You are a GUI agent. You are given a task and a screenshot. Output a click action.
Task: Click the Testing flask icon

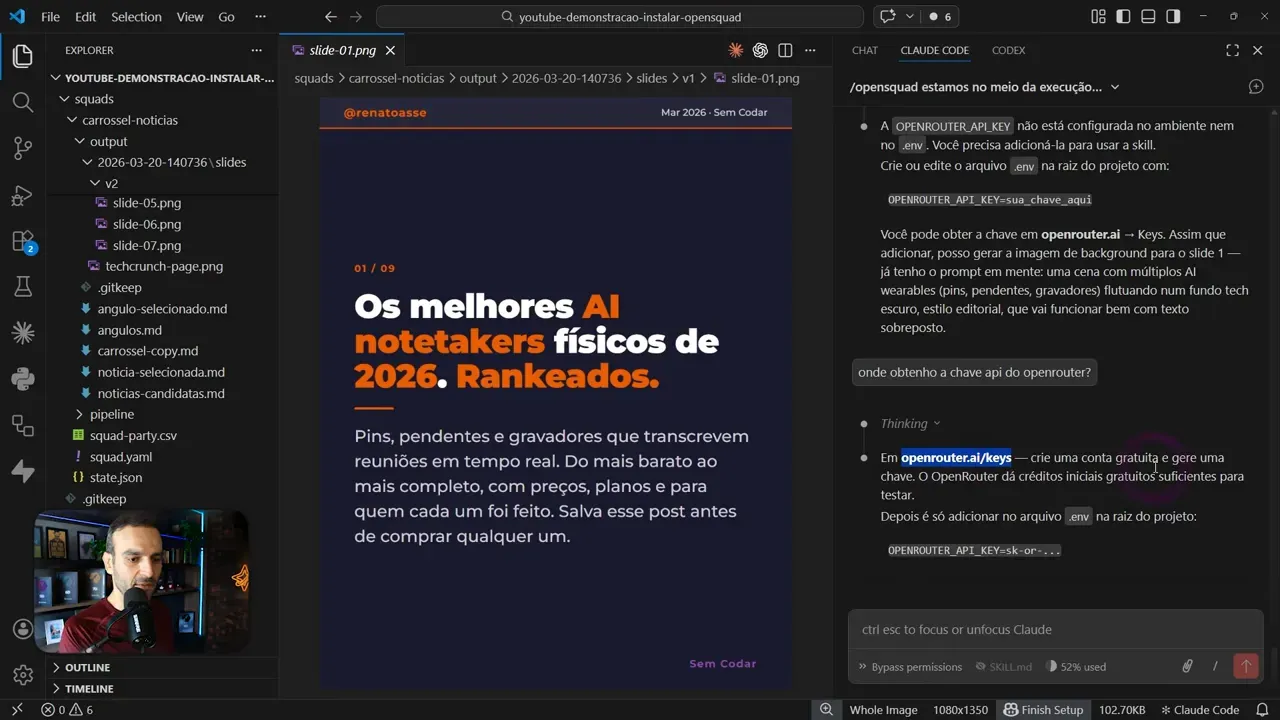(22, 286)
